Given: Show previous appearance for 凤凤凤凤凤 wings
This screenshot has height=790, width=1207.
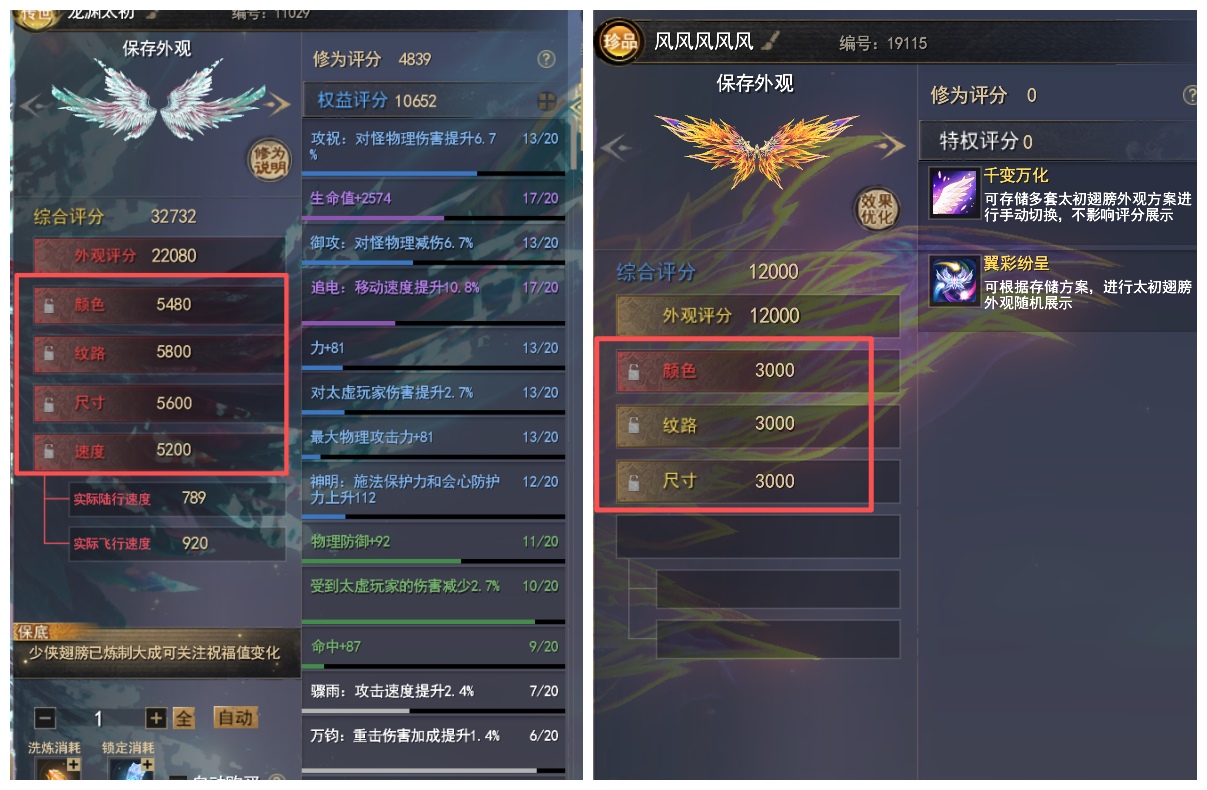Looking at the screenshot, I should pyautogui.click(x=614, y=148).
